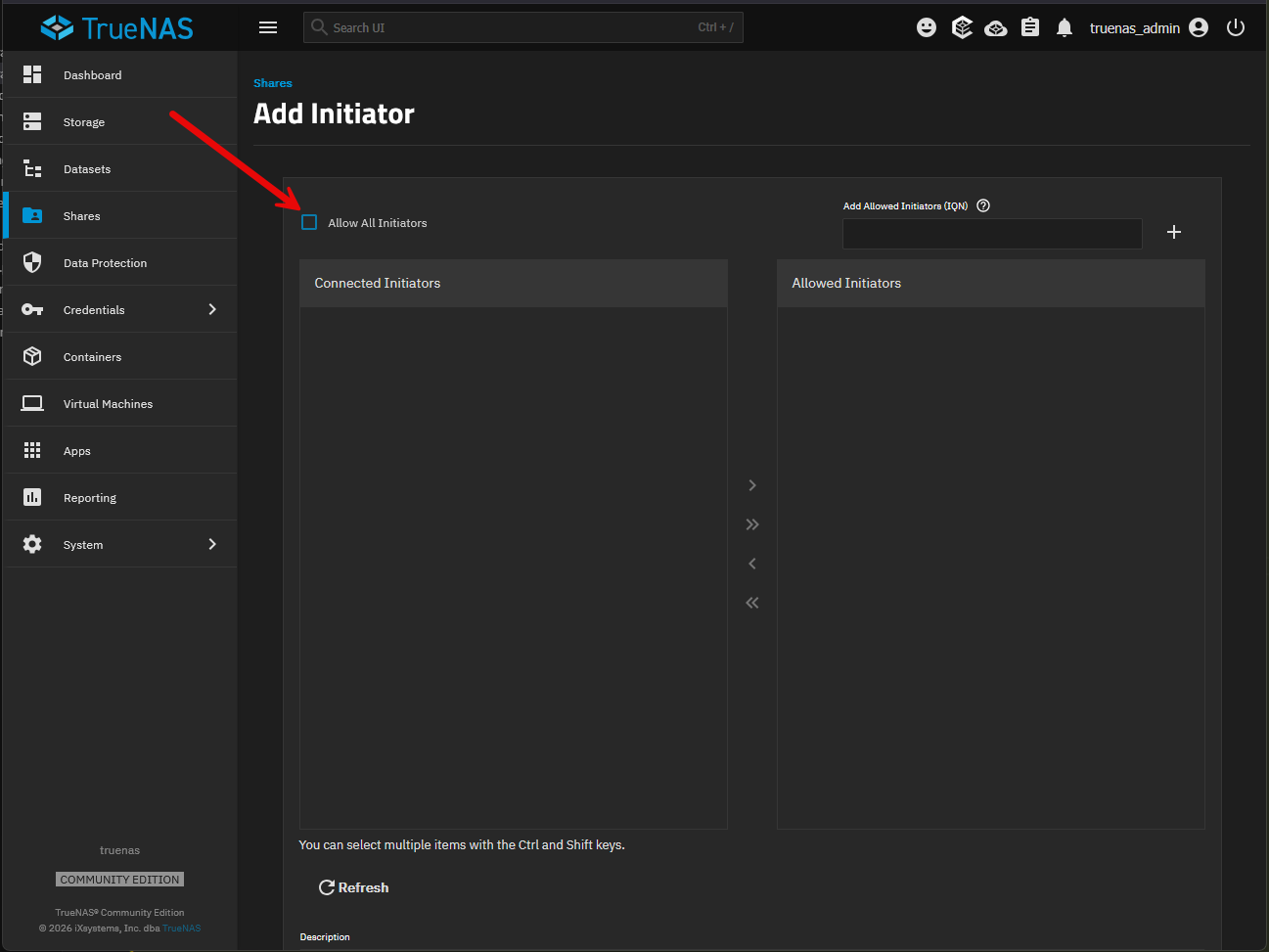The image size is (1269, 952).
Task: Click the Connected Initiators list header
Action: tap(513, 283)
